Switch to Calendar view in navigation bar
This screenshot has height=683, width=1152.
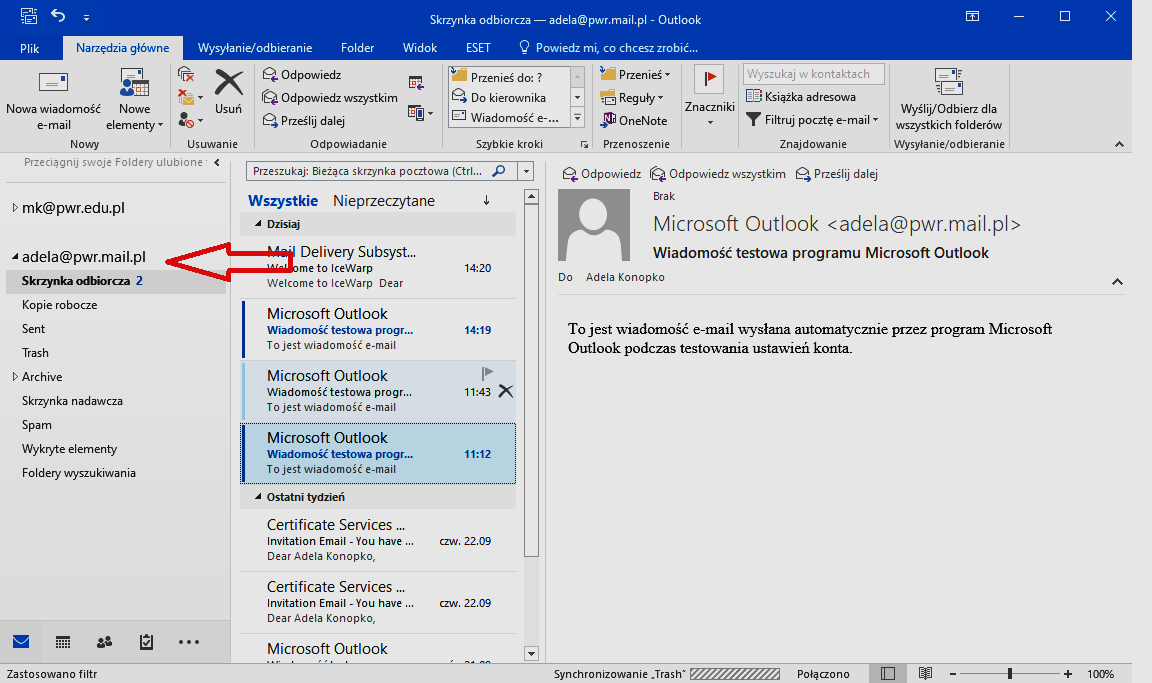point(63,642)
